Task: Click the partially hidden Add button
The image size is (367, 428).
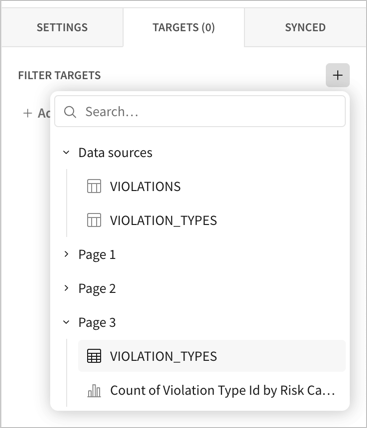Action: pyautogui.click(x=36, y=113)
